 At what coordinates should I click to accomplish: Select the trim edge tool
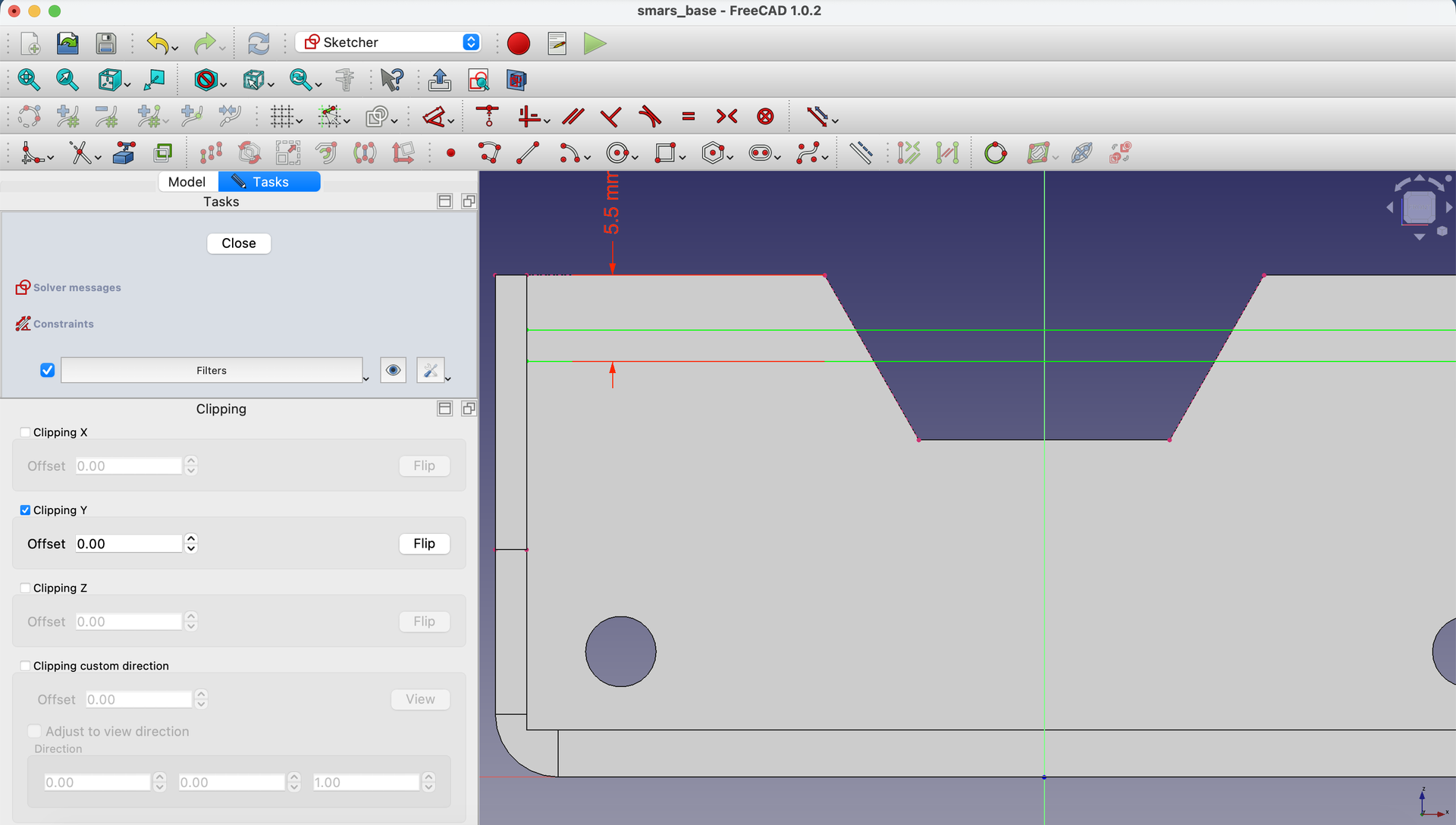[81, 153]
